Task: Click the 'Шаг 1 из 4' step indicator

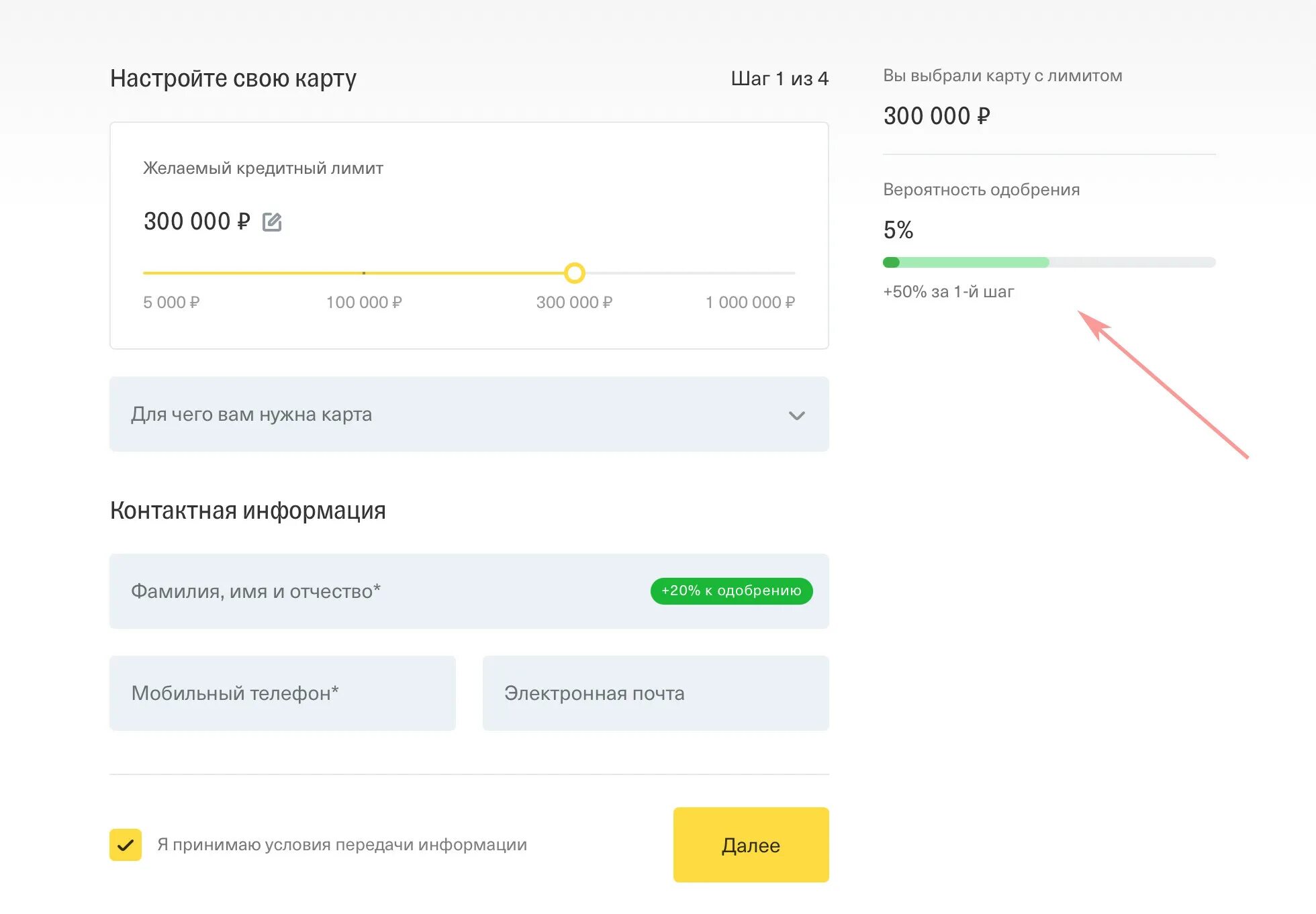Action: pos(780,79)
